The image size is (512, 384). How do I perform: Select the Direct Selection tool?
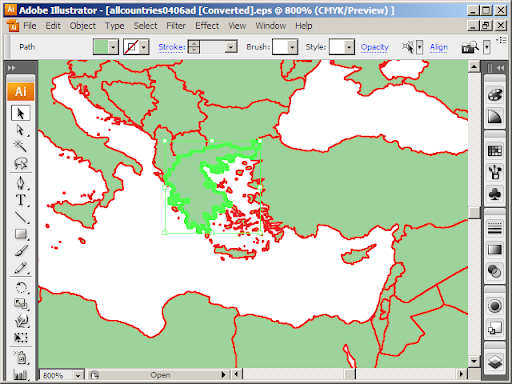[21, 130]
